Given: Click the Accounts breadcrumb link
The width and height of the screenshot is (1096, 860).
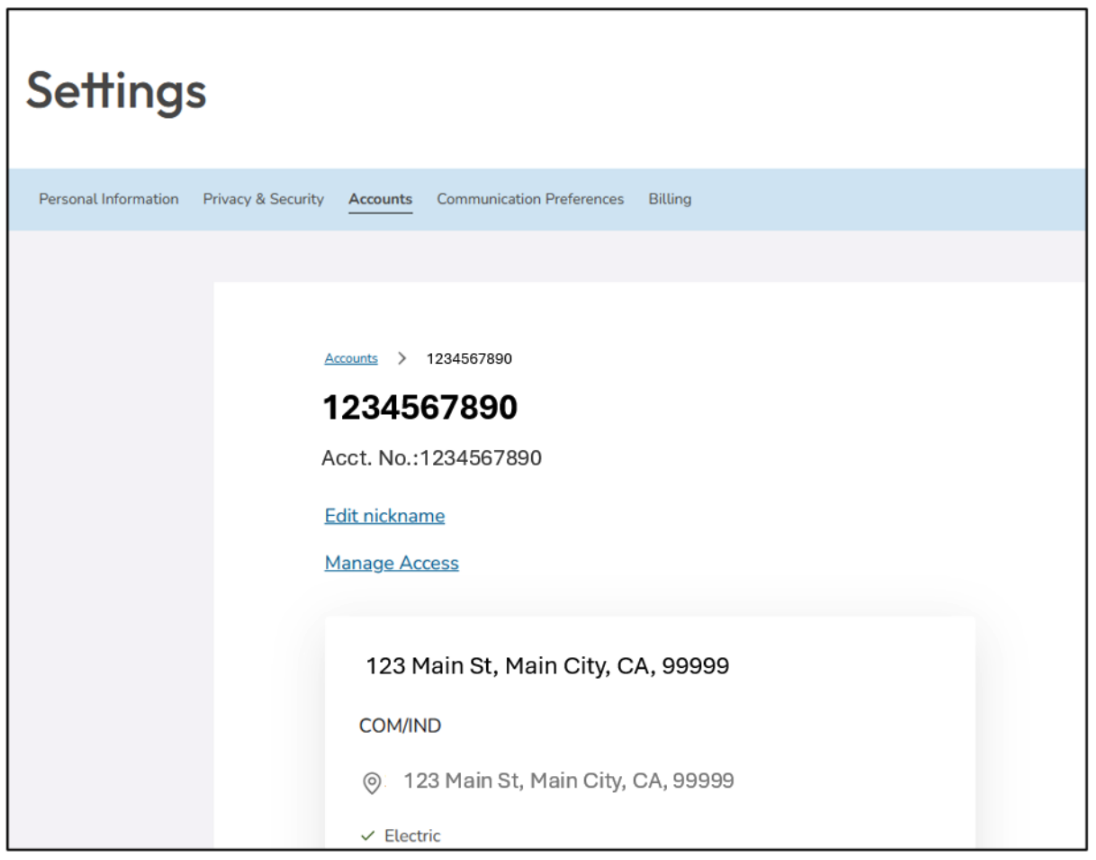Looking at the screenshot, I should coord(351,359).
